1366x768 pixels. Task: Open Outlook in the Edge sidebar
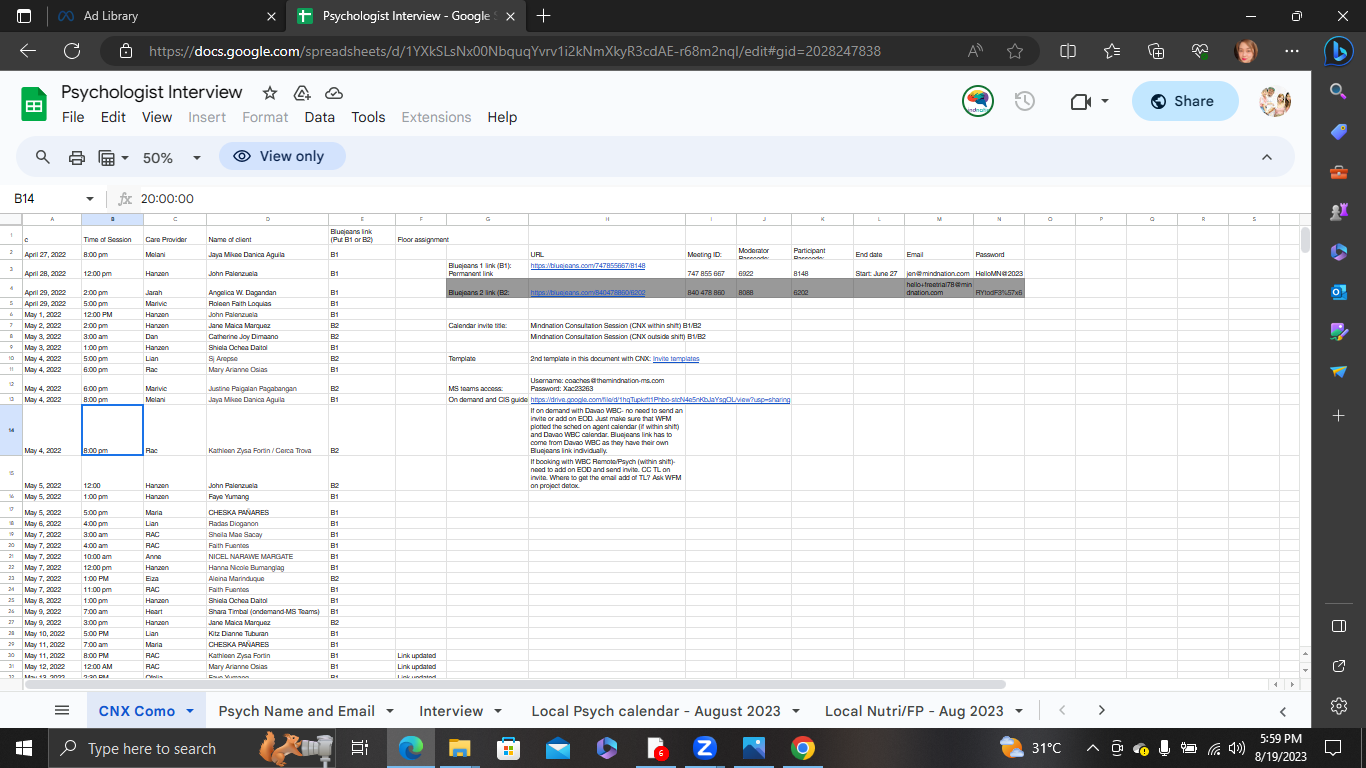pyautogui.click(x=1339, y=291)
